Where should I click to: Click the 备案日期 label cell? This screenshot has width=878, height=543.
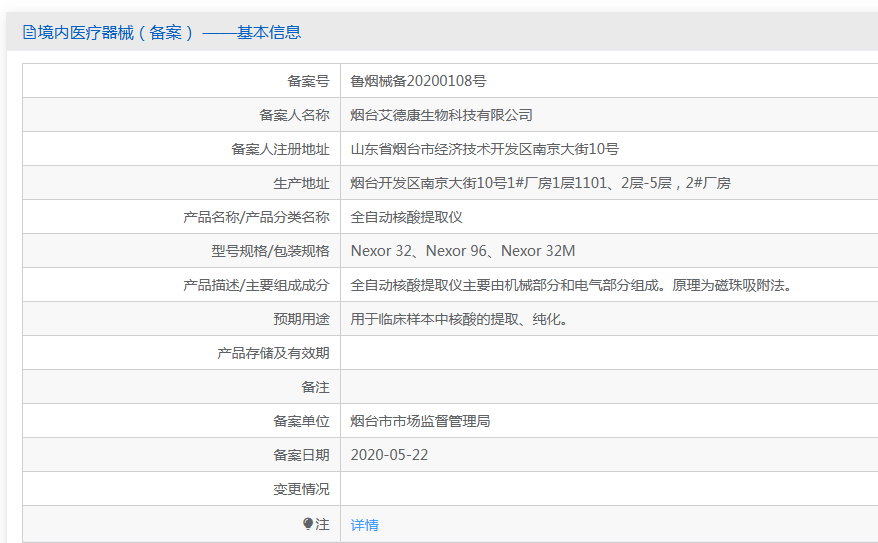181,455
